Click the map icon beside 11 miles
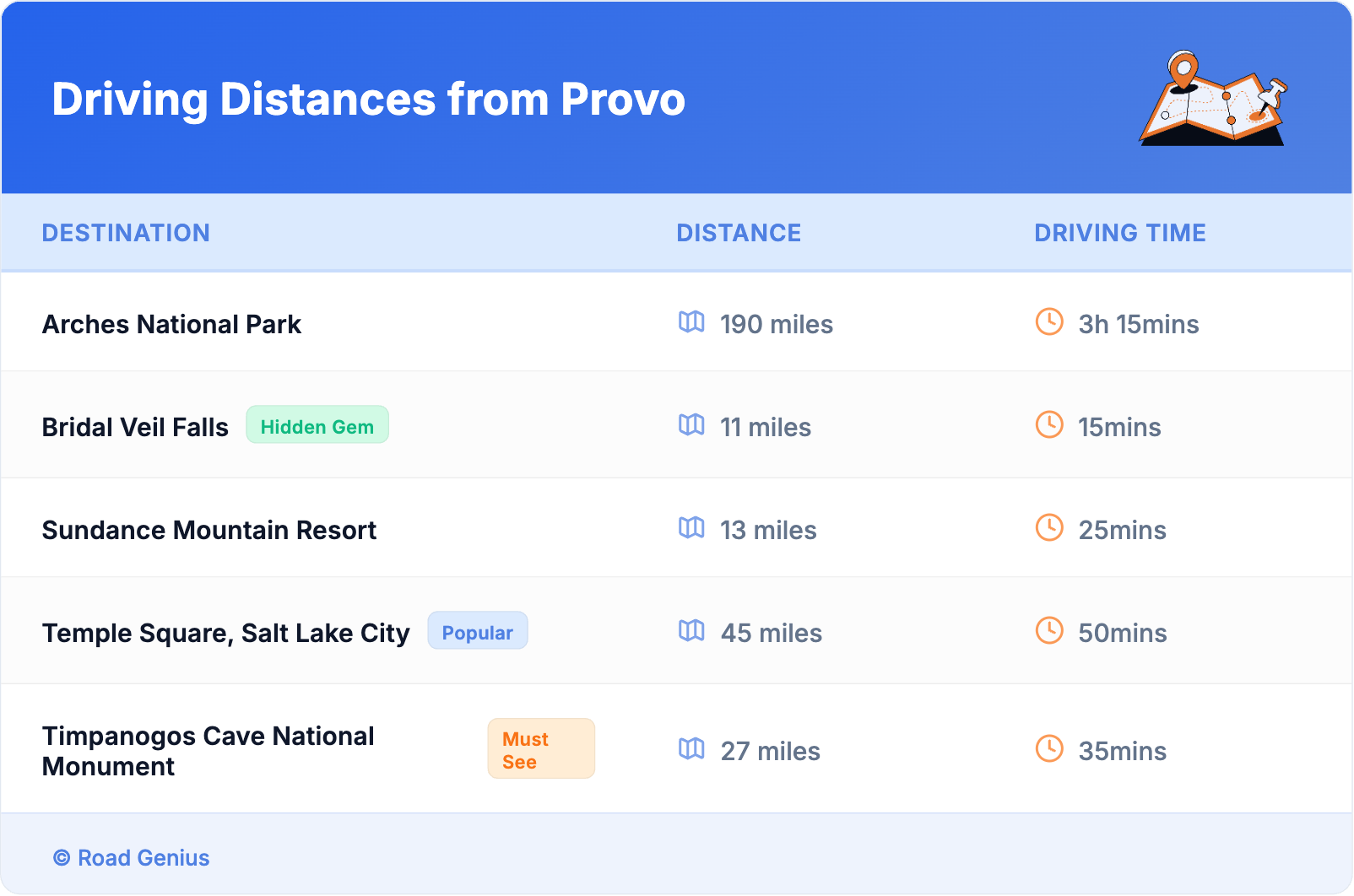Screen dimensions: 1354x896 691,425
